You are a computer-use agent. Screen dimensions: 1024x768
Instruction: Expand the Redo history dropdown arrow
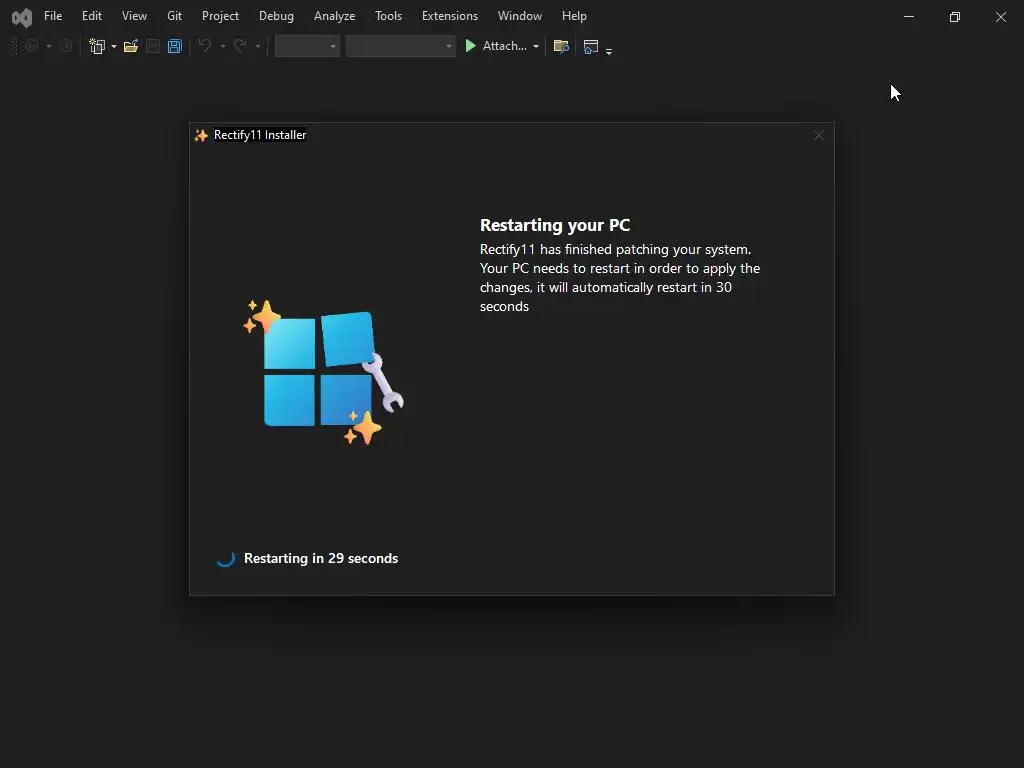point(258,46)
